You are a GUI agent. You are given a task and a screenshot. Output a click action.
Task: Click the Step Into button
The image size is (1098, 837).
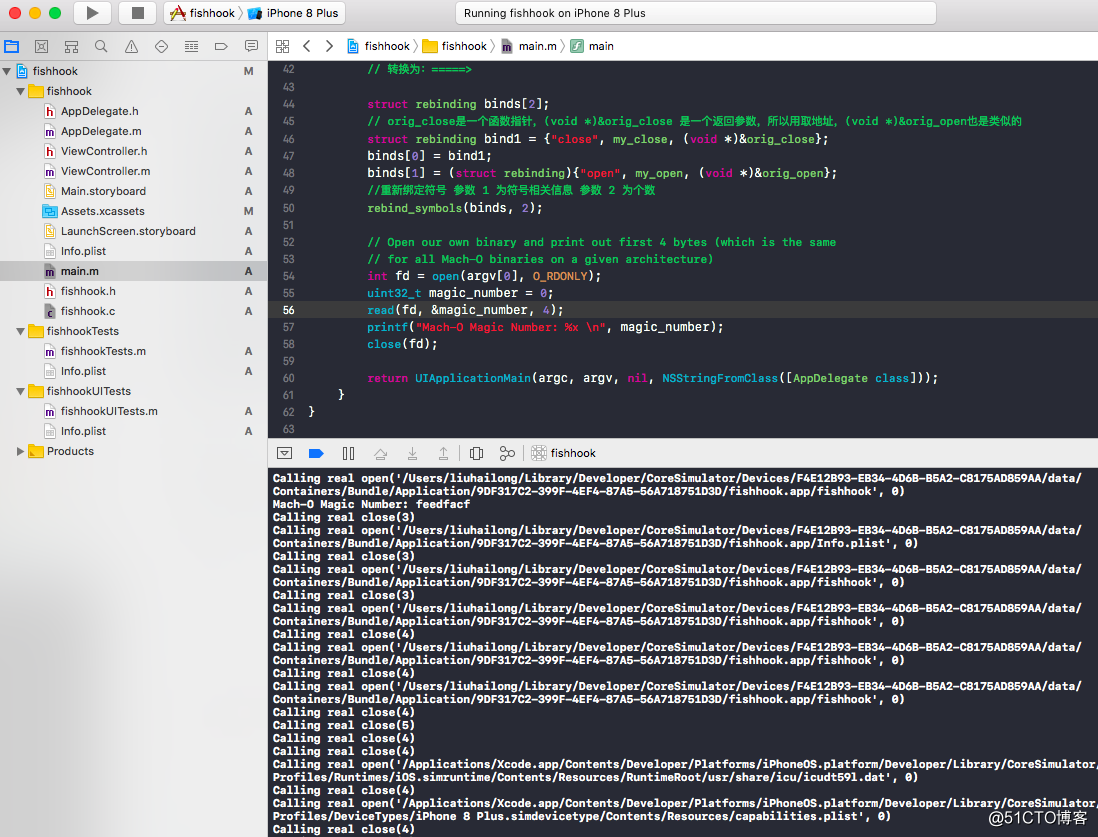click(412, 454)
